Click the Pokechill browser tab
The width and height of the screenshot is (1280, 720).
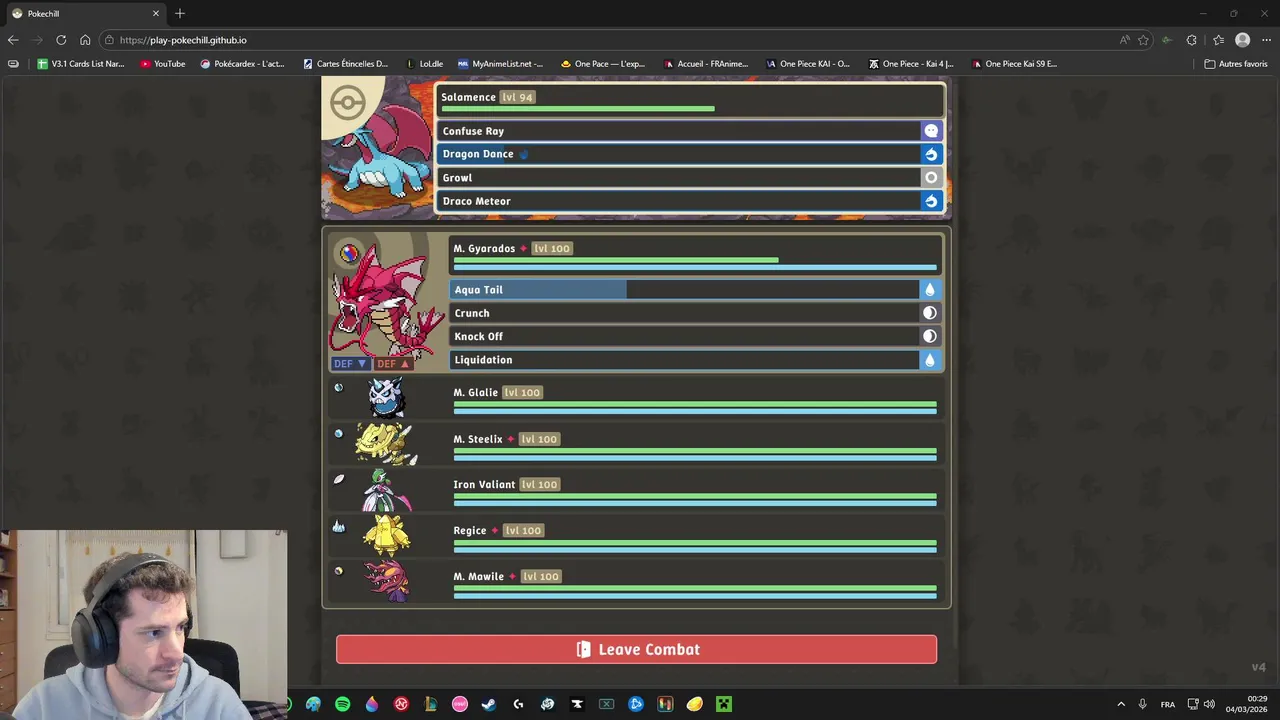click(x=85, y=13)
